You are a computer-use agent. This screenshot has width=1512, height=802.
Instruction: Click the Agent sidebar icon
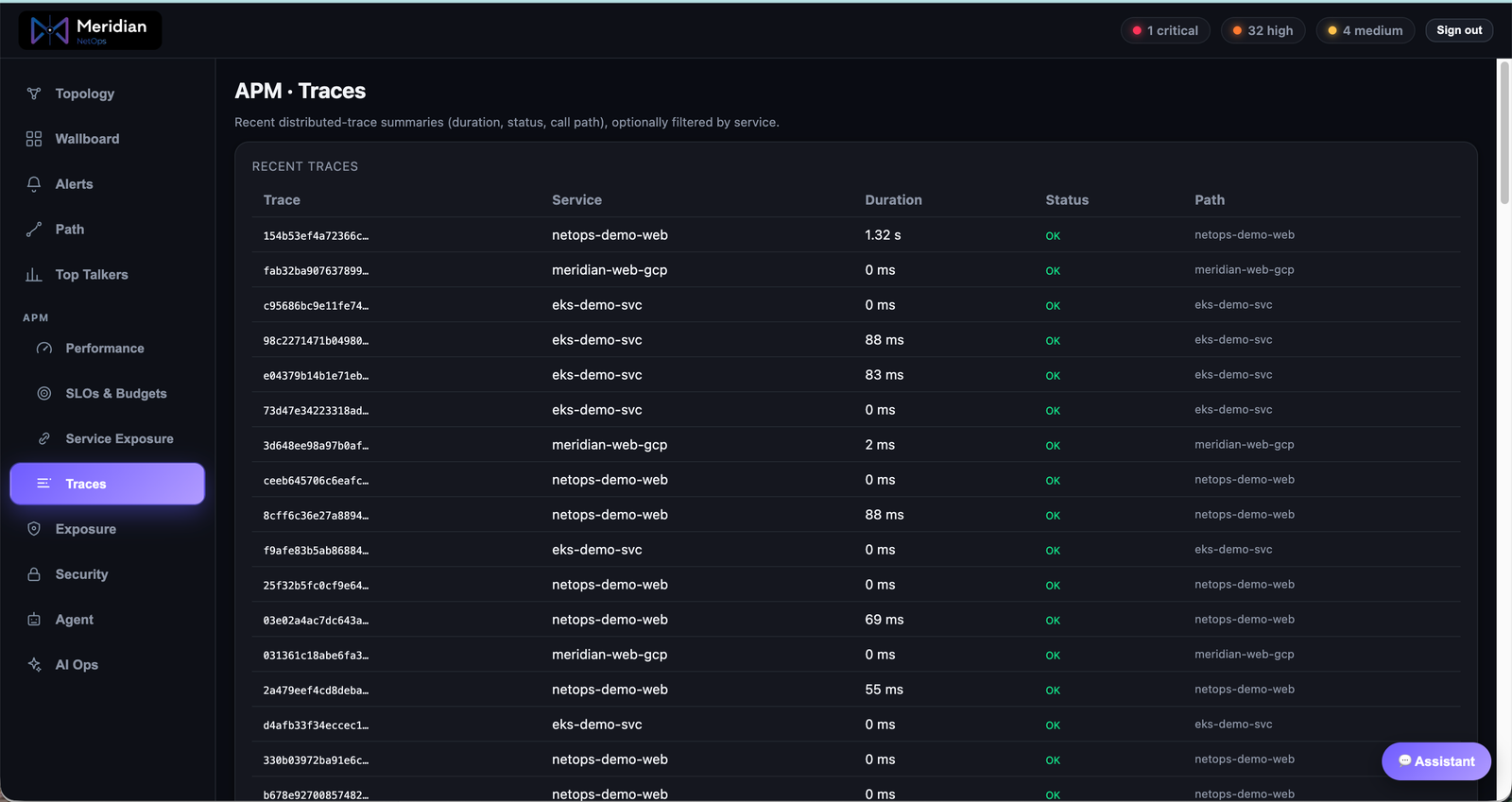coord(34,620)
